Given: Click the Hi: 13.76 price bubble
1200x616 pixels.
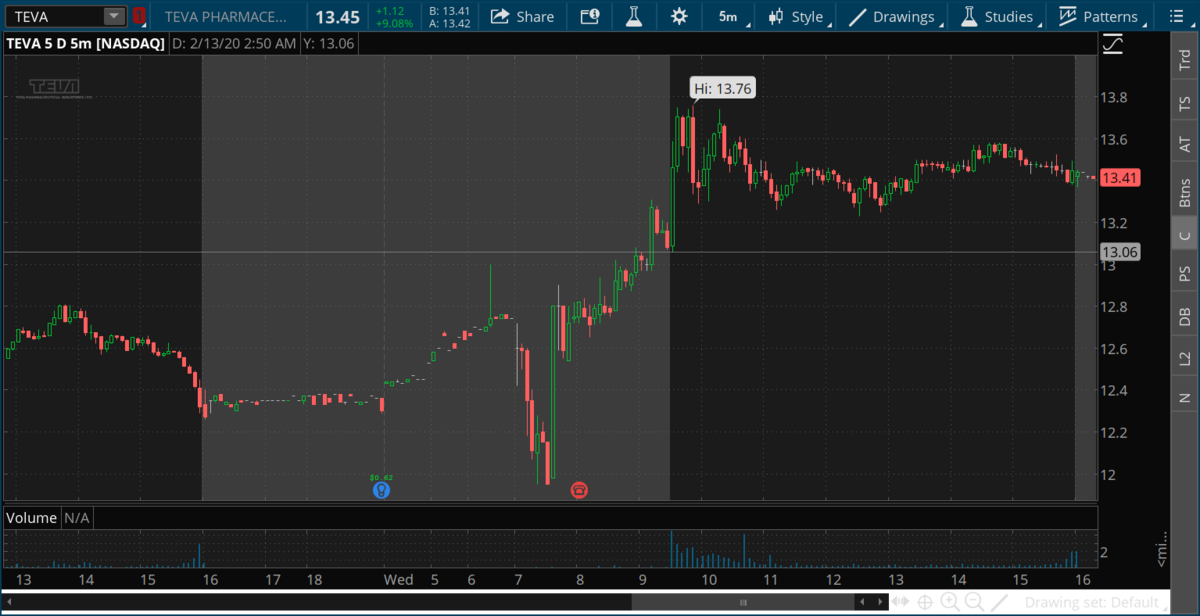Looking at the screenshot, I should point(723,89).
